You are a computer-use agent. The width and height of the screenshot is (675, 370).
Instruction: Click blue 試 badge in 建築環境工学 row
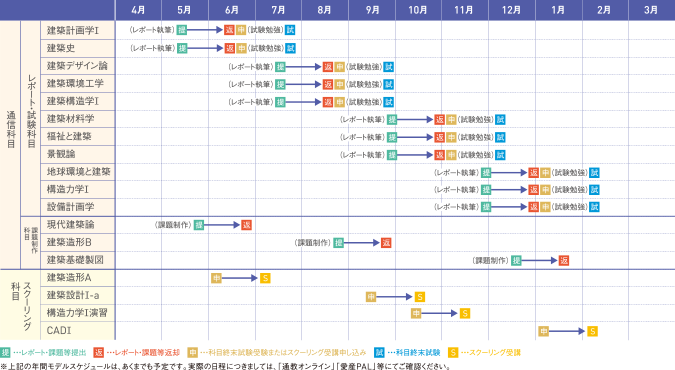point(389,84)
